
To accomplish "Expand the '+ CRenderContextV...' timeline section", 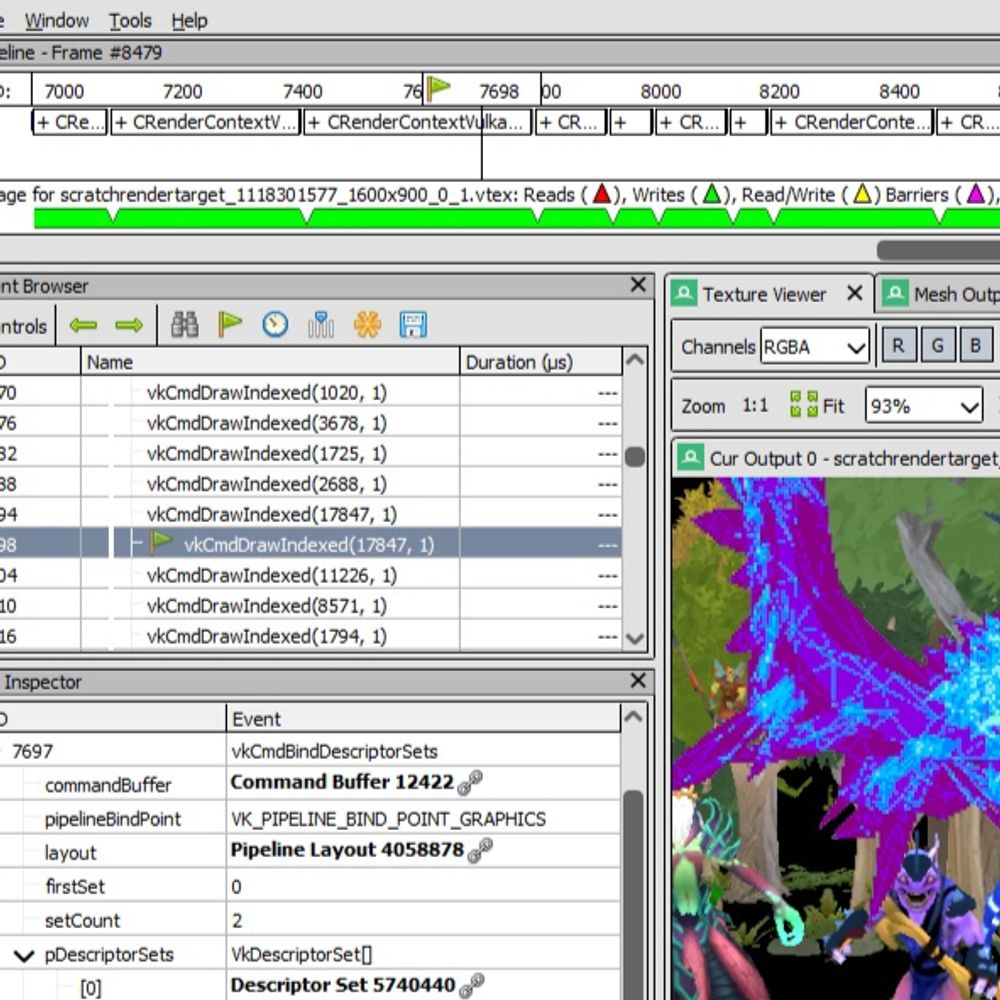I will 205,122.
